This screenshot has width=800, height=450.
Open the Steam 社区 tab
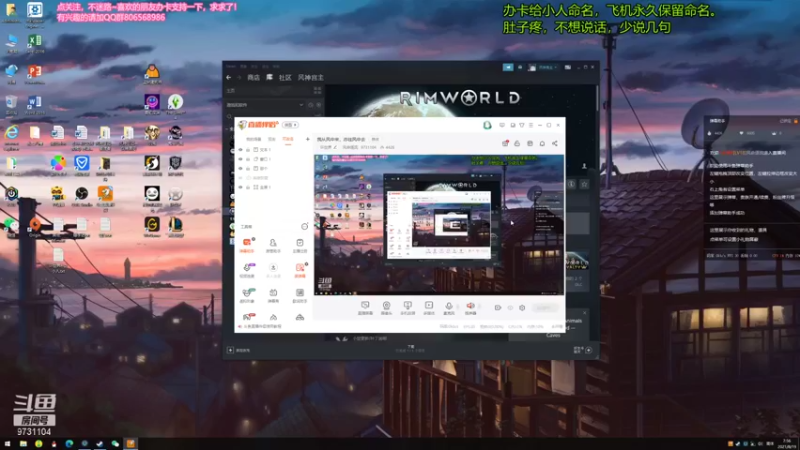click(x=285, y=78)
